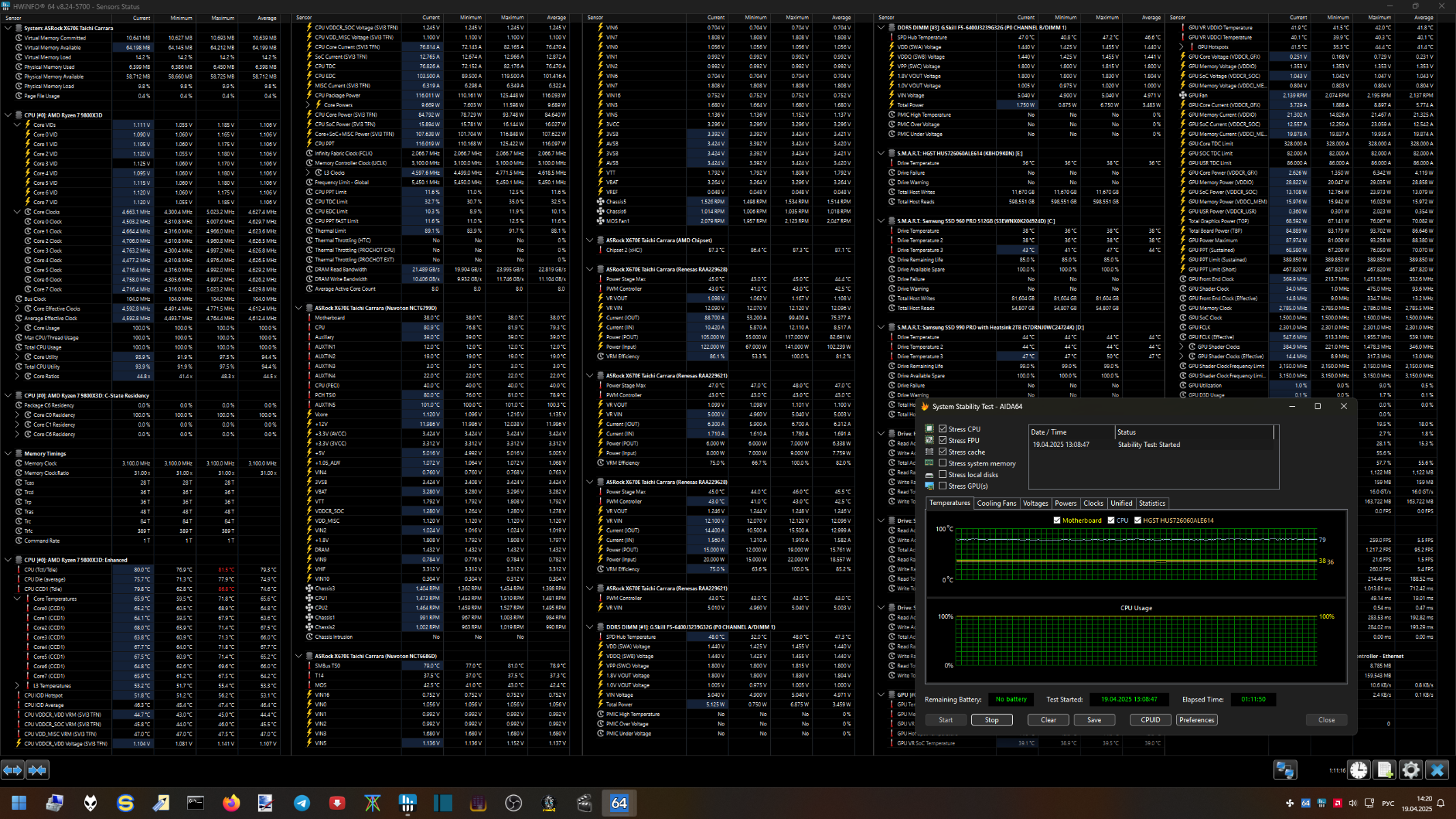The width and height of the screenshot is (1456, 819).
Task: Switch to the Cooling Fans tab
Action: pyautogui.click(x=996, y=503)
